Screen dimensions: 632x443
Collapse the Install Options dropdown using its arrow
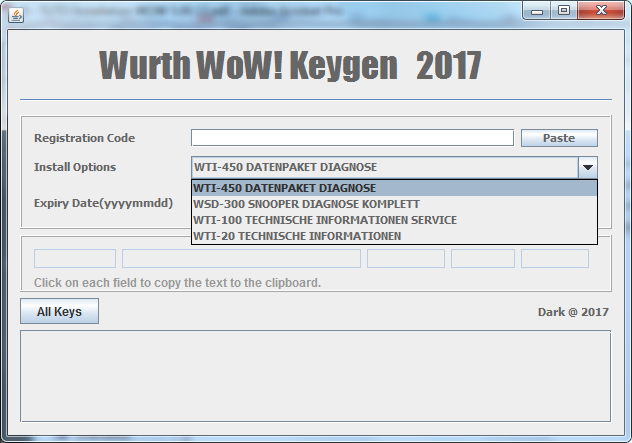click(x=588, y=167)
